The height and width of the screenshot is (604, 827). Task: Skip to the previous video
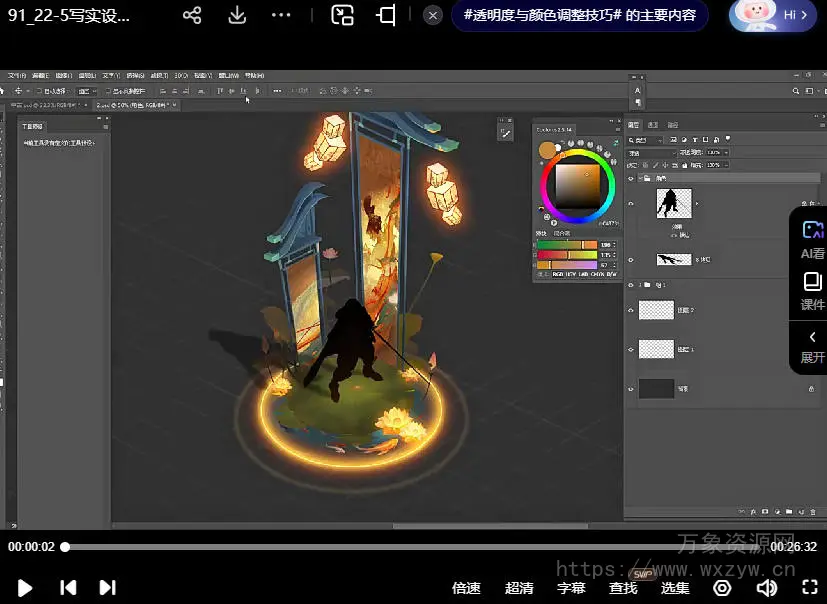tap(67, 588)
